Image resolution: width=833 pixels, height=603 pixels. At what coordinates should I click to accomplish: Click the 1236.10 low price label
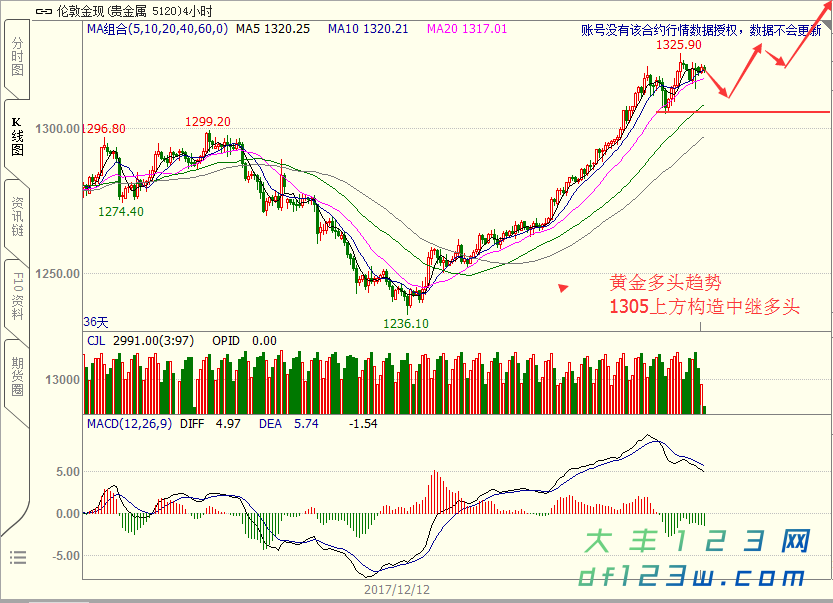[406, 323]
